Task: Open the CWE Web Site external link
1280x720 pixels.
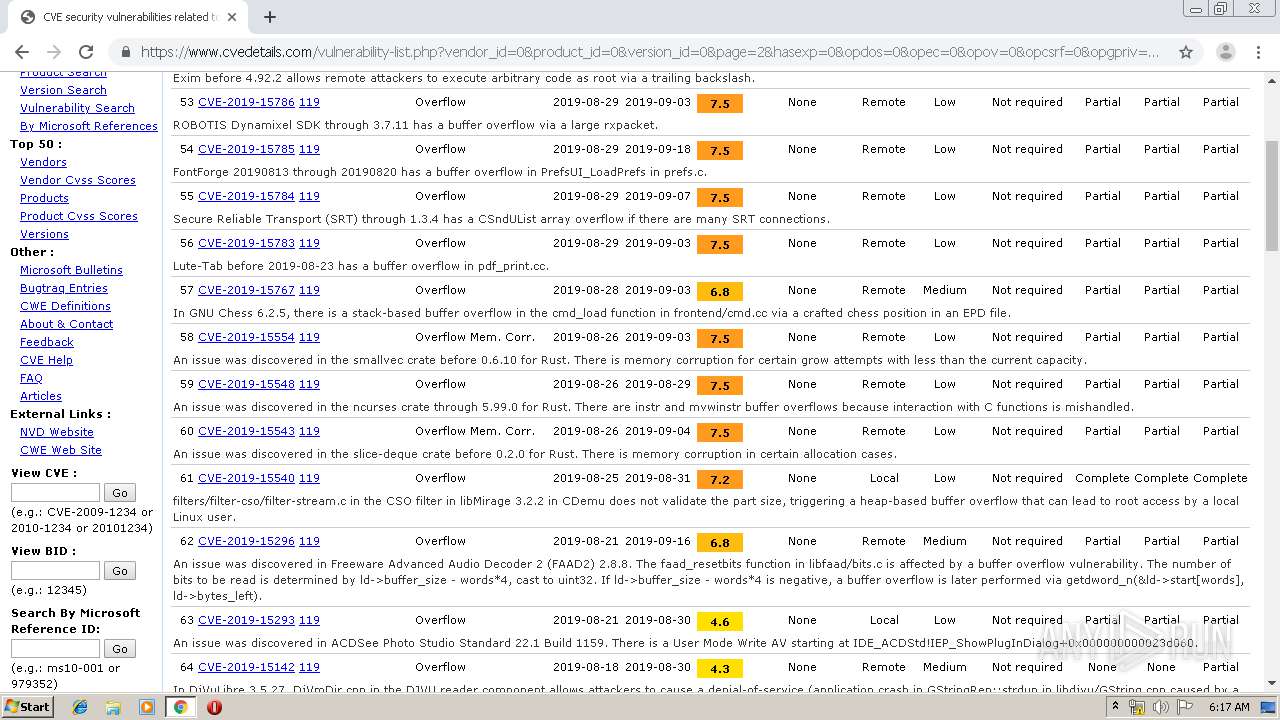Action: (61, 450)
